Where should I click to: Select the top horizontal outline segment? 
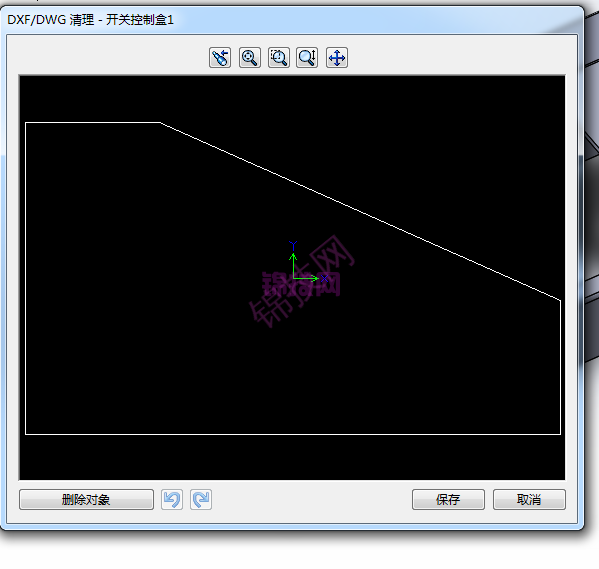(93, 123)
